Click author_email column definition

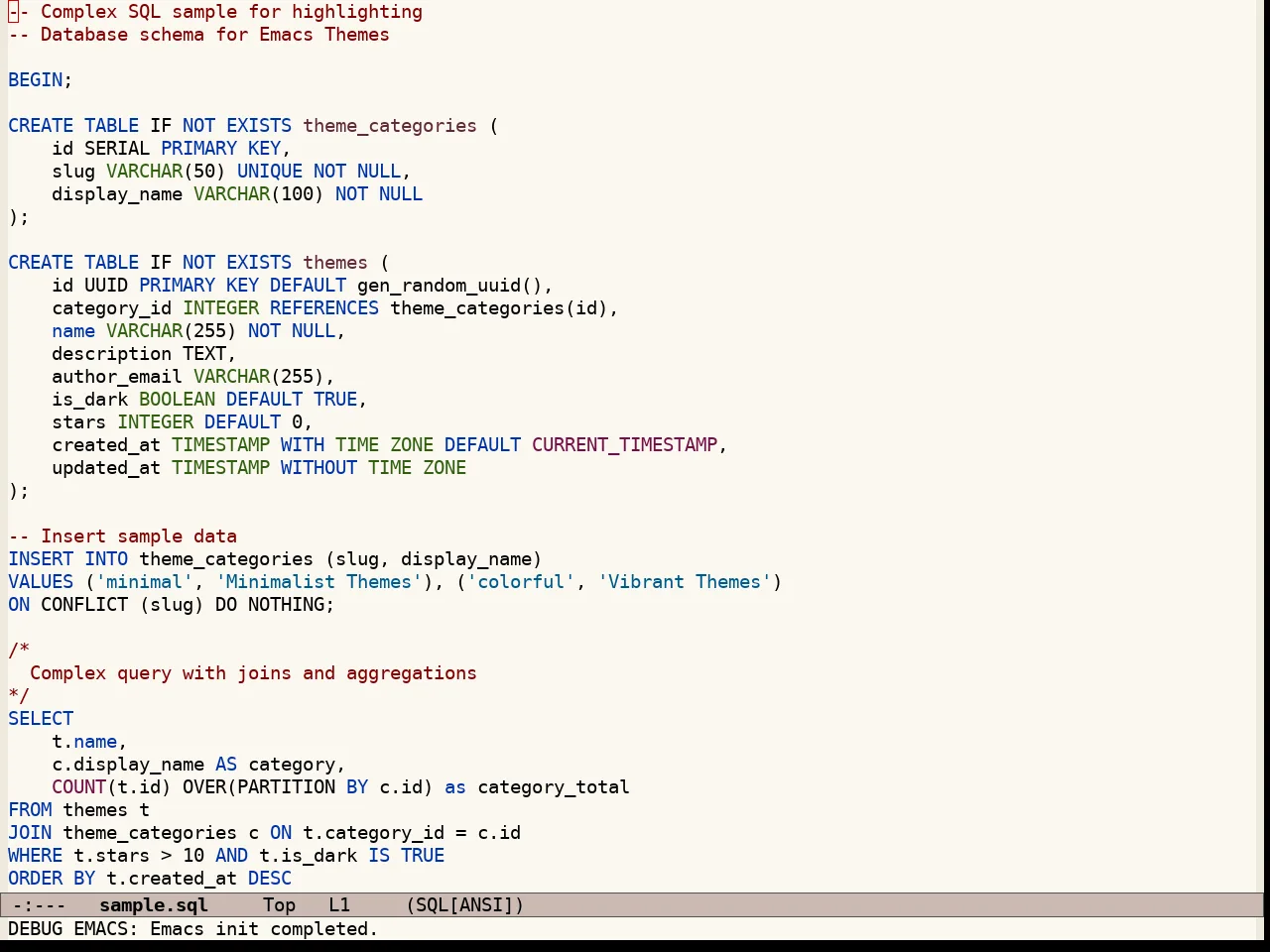click(193, 376)
